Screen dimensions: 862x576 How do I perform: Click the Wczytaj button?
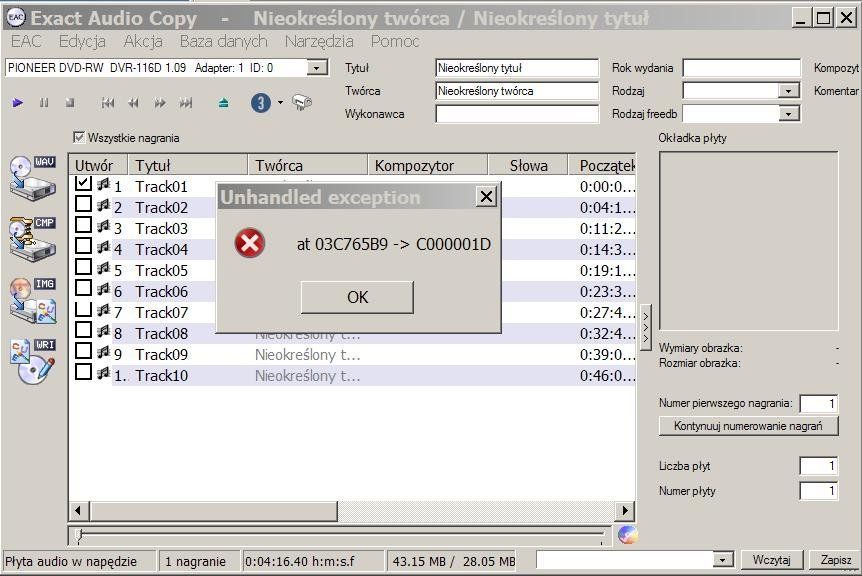(x=771, y=560)
